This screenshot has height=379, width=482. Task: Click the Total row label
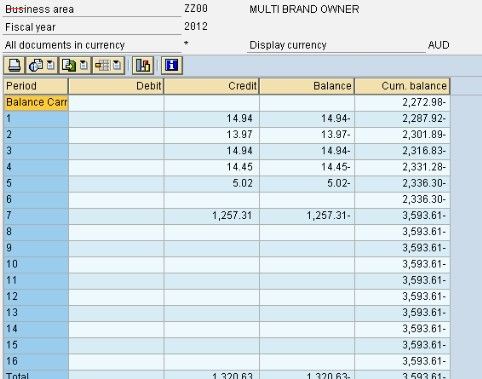36,375
